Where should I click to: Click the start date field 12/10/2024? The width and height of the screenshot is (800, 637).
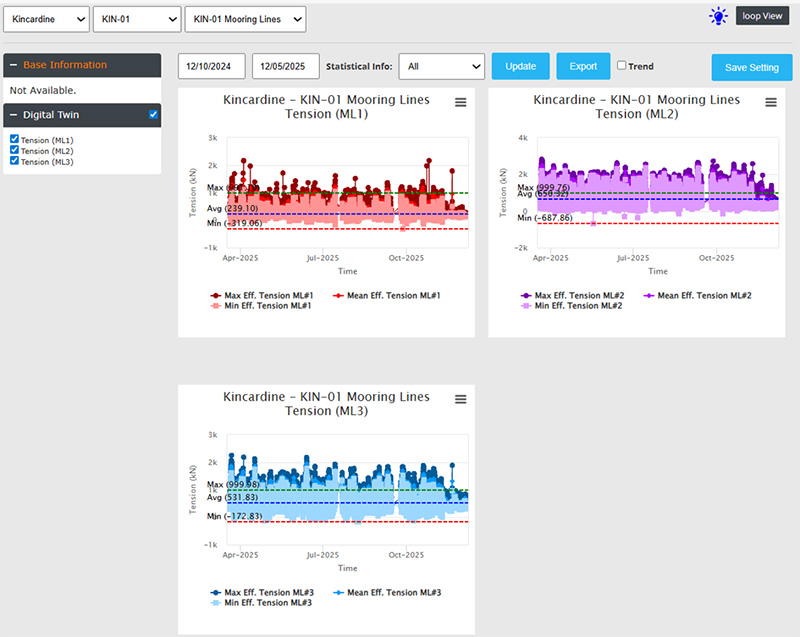211,66
